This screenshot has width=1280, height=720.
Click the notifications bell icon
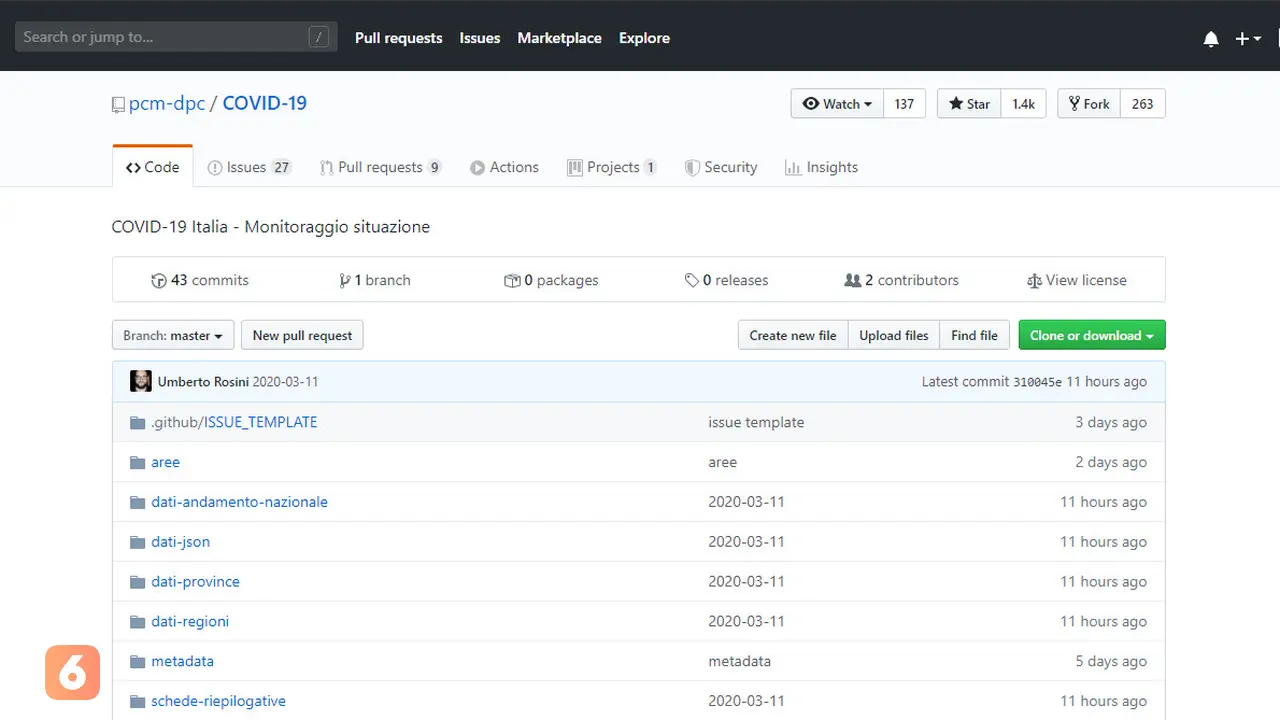click(x=1211, y=38)
